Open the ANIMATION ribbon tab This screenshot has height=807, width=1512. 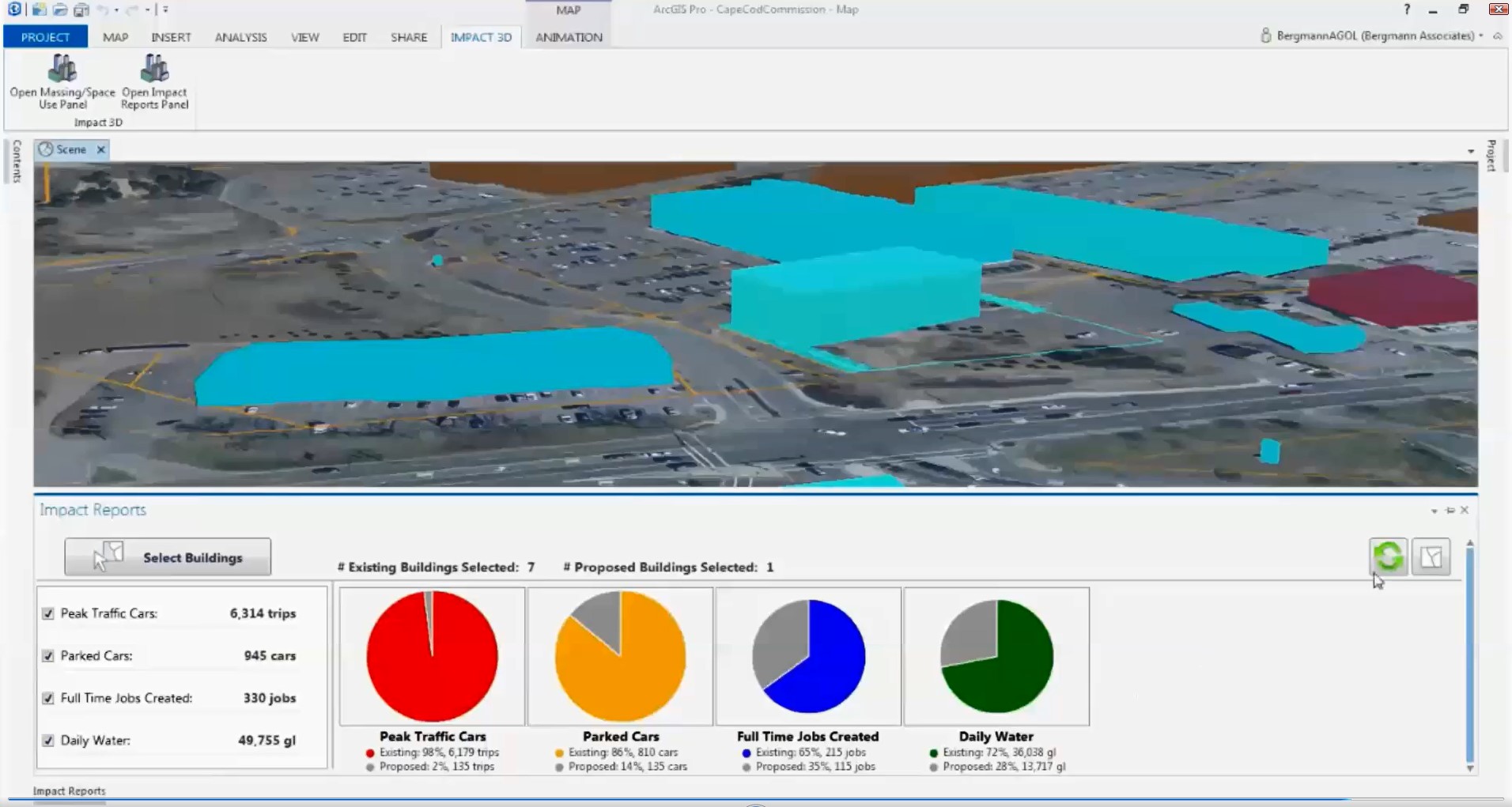[569, 37]
